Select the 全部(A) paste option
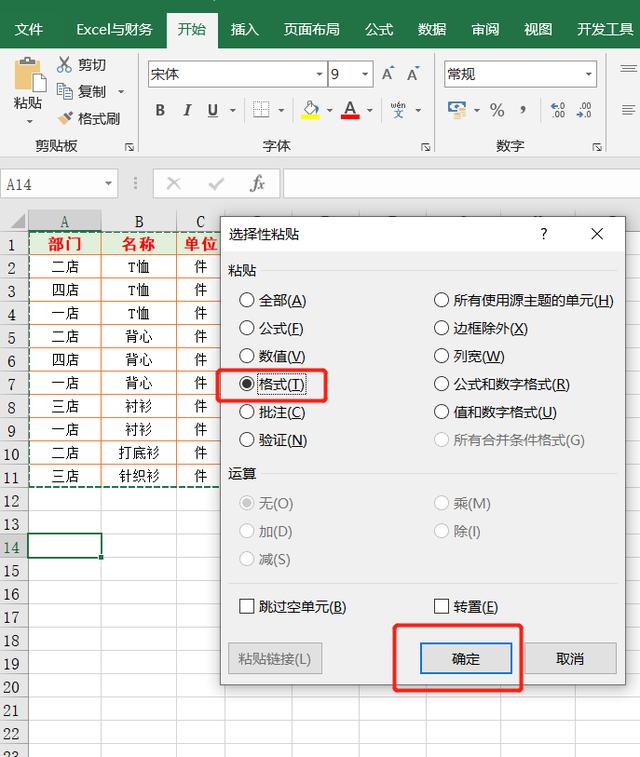Screen dimensions: 640x757 coord(272,300)
